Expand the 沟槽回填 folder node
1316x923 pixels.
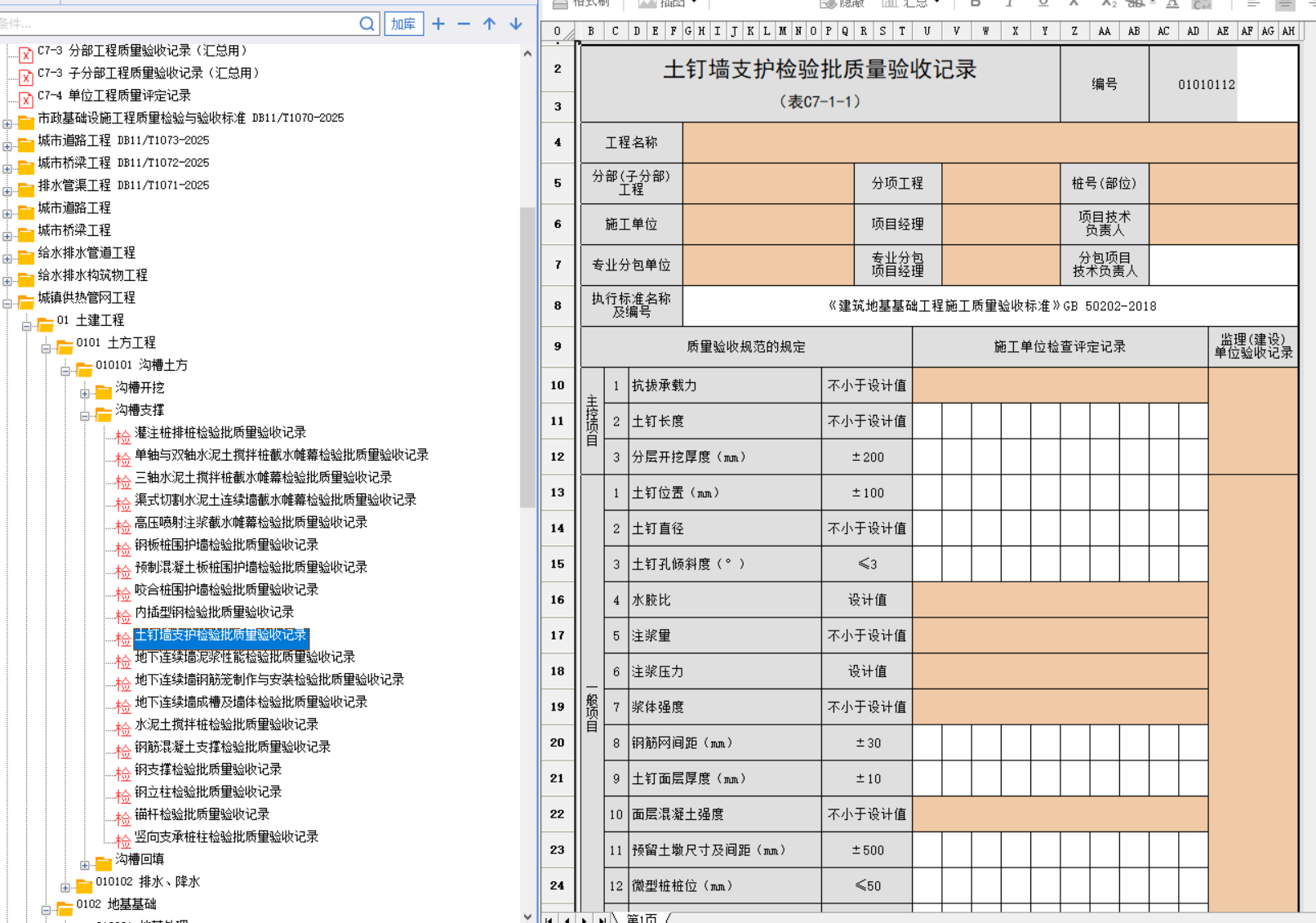click(85, 865)
